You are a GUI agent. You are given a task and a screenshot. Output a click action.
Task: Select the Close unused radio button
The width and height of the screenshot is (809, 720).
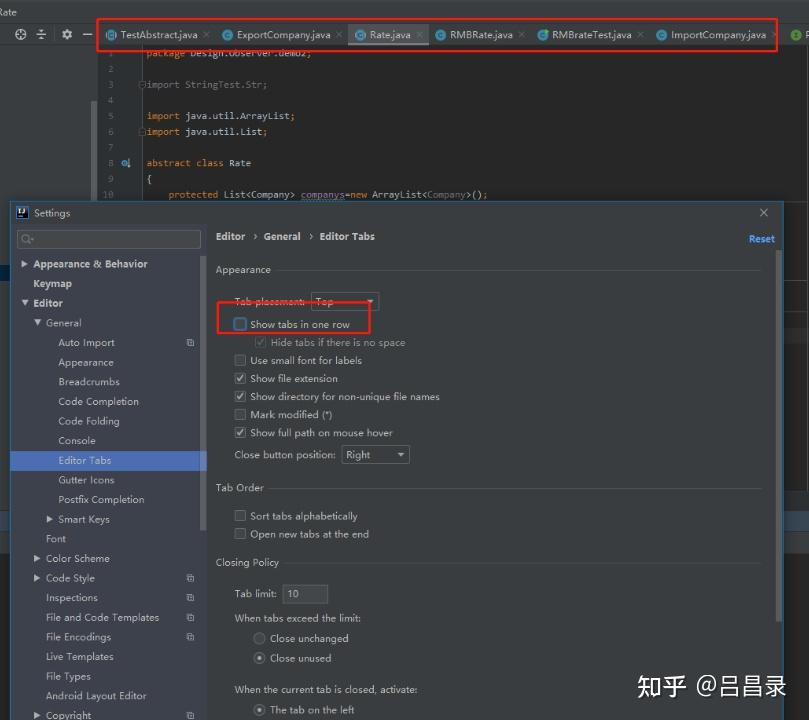point(259,658)
